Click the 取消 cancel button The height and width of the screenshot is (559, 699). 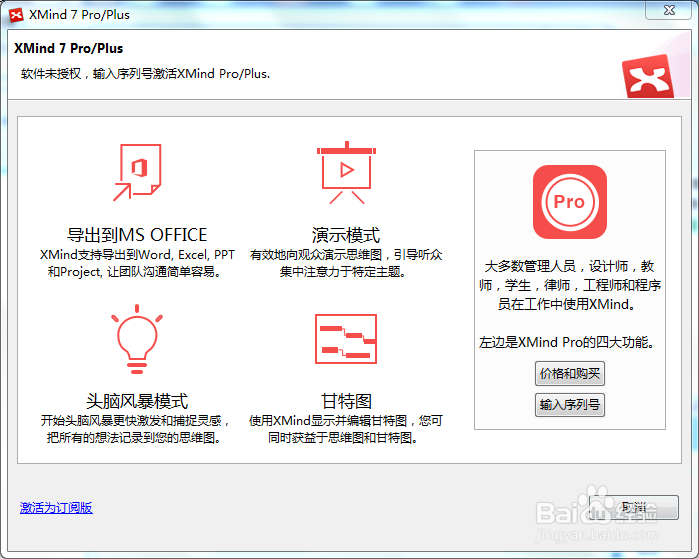633,507
